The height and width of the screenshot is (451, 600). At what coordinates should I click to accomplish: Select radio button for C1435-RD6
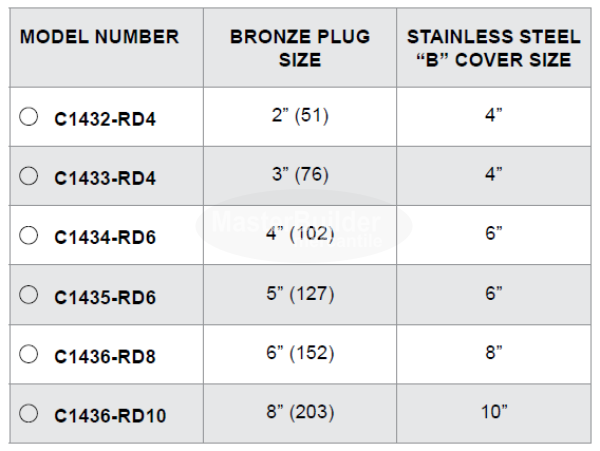tap(29, 295)
